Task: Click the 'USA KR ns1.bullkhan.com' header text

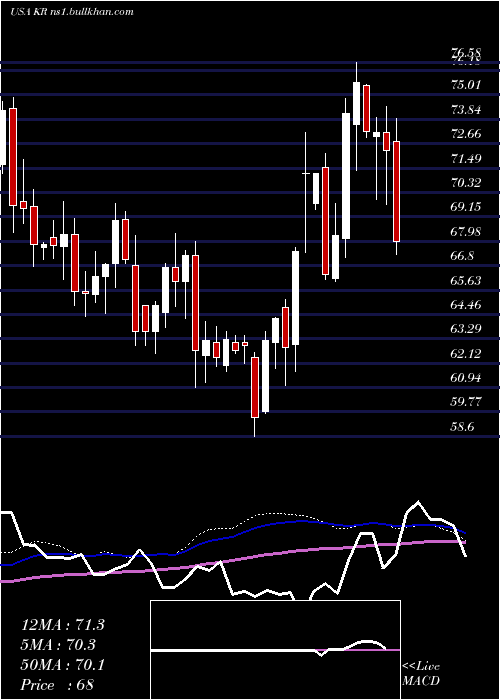Action: [x=71, y=12]
